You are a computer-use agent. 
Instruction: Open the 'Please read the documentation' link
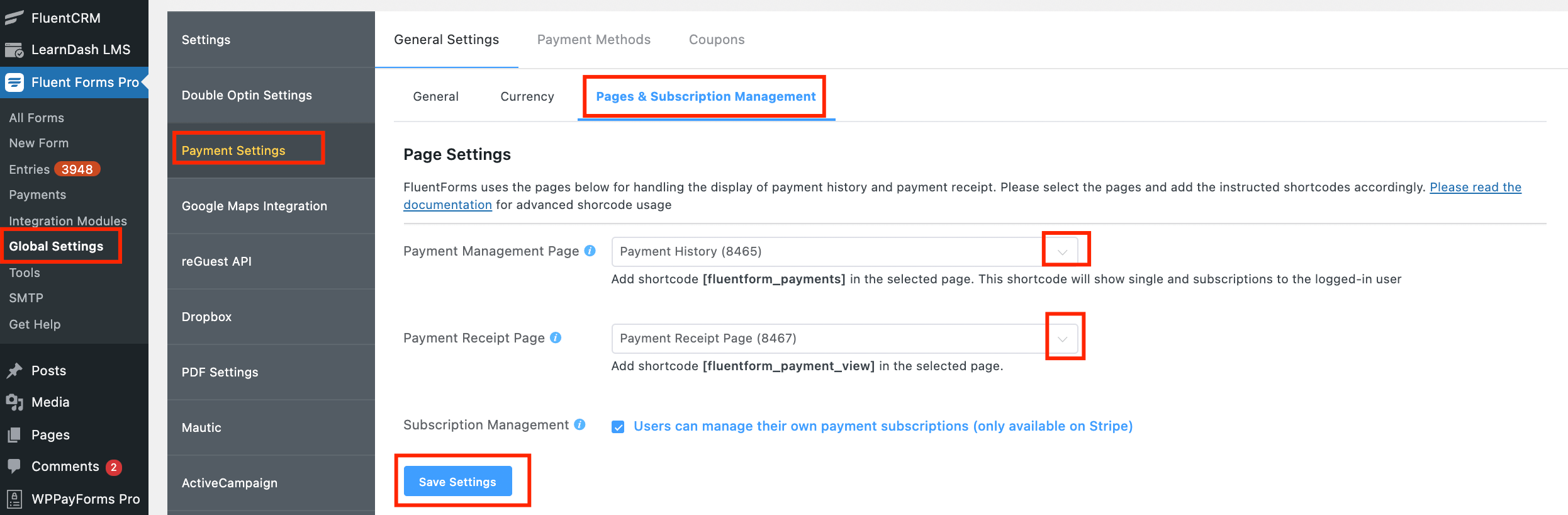pyautogui.click(x=1475, y=187)
